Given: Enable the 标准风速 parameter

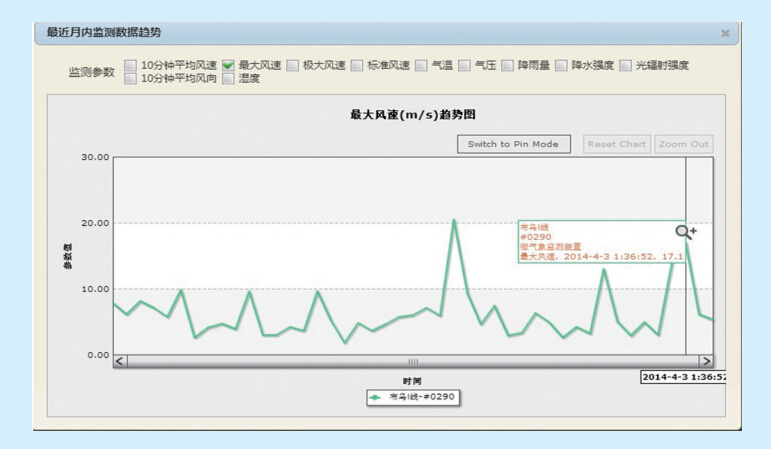Looking at the screenshot, I should pos(357,66).
